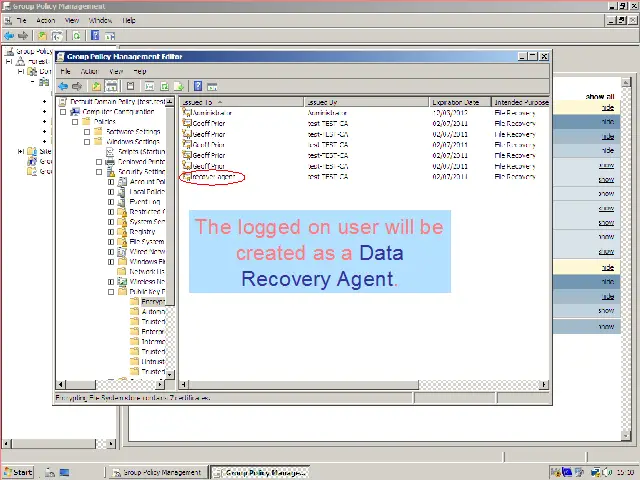
Task: Click Back arrow in Editor toolbar
Action: click(x=63, y=86)
